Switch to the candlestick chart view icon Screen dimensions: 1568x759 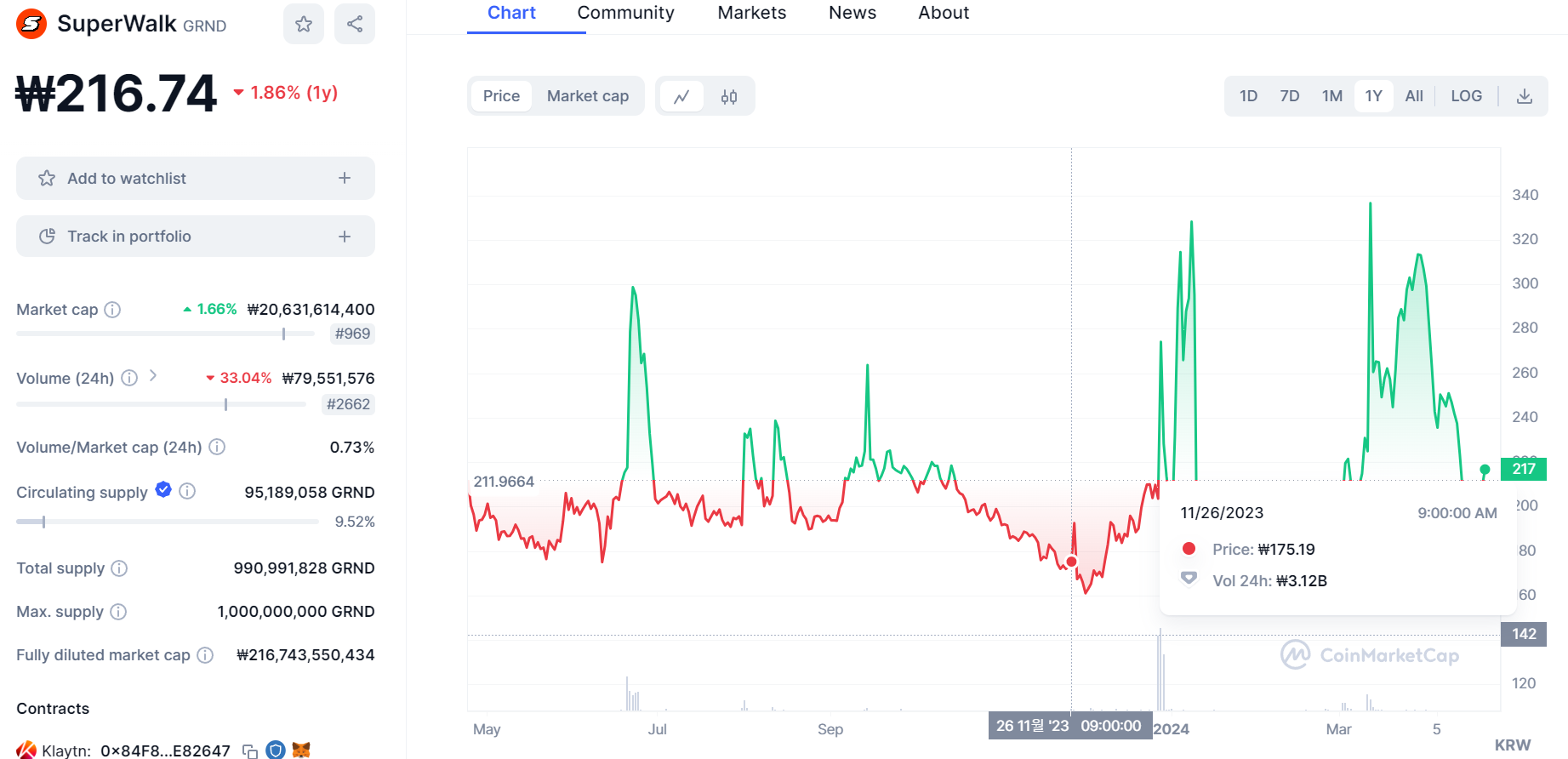click(x=729, y=96)
